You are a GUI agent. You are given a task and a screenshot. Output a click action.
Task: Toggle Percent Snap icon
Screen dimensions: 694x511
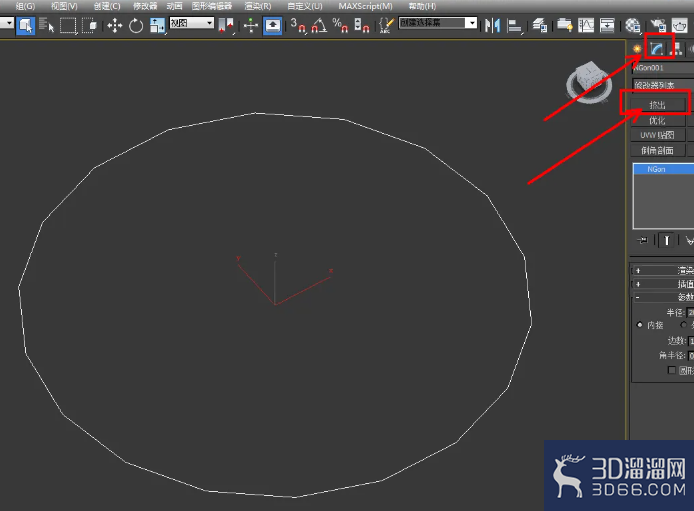pos(340,25)
